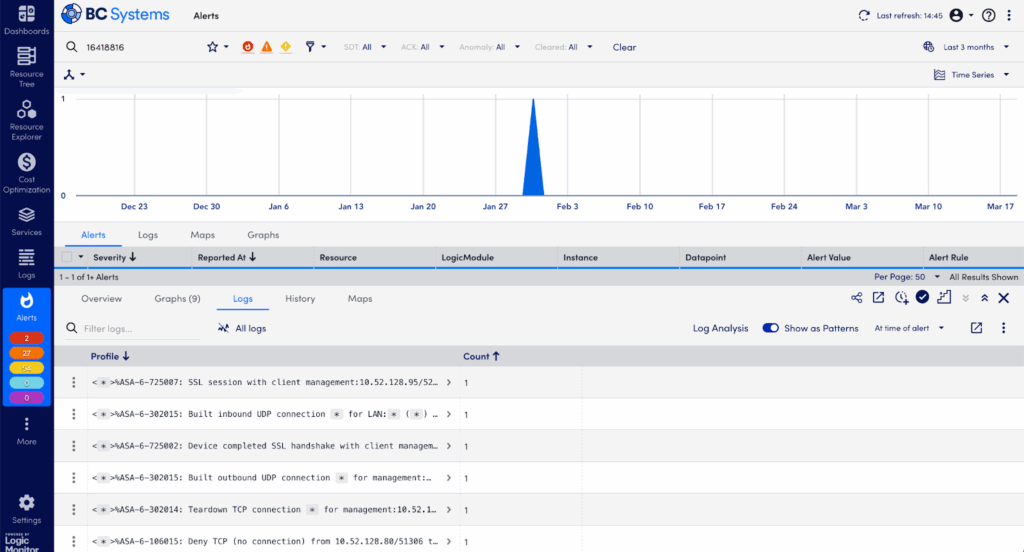
Task: Open the Time Series view dropdown
Action: pos(972,74)
